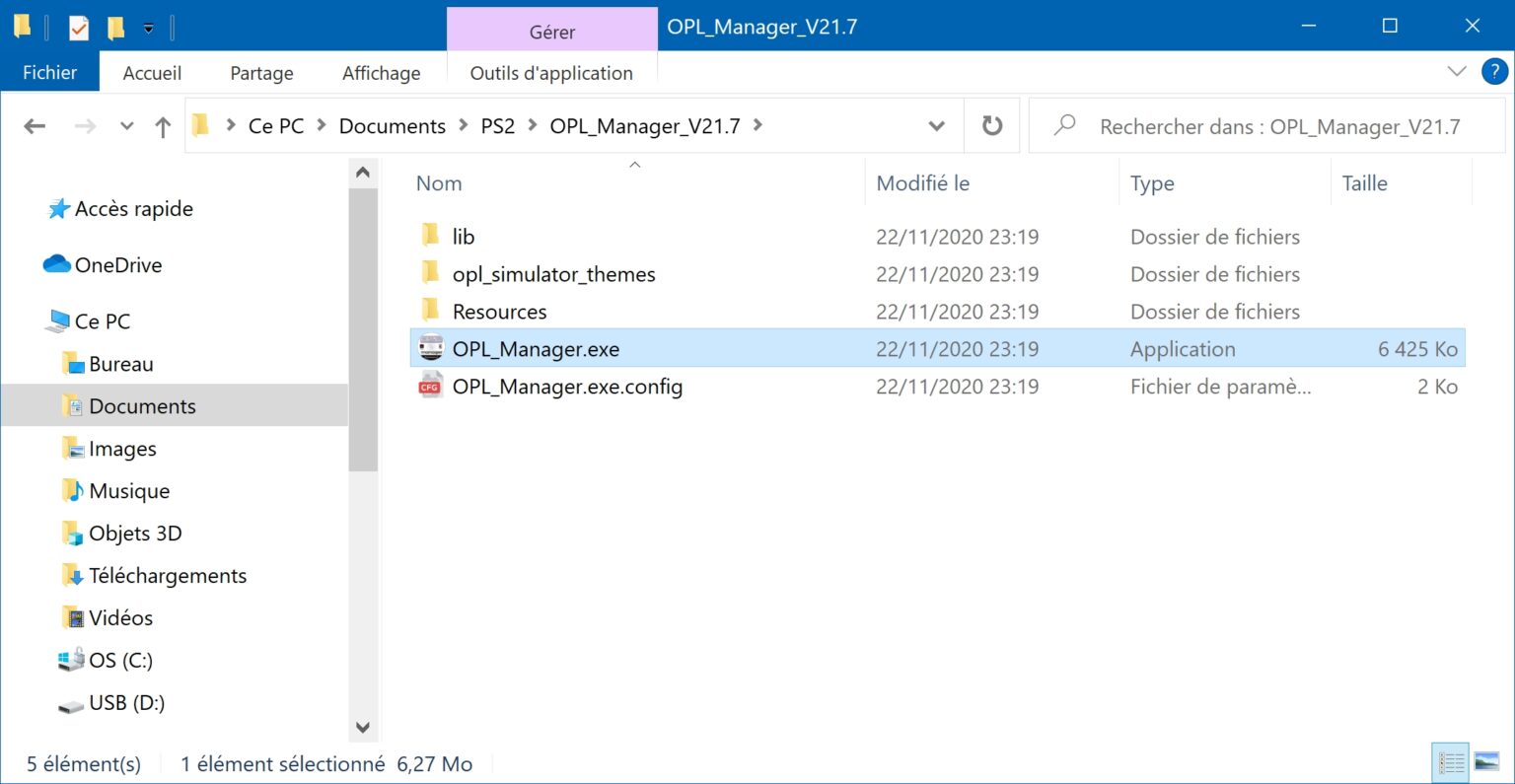Expand the ribbon with the chevron

(x=1456, y=72)
